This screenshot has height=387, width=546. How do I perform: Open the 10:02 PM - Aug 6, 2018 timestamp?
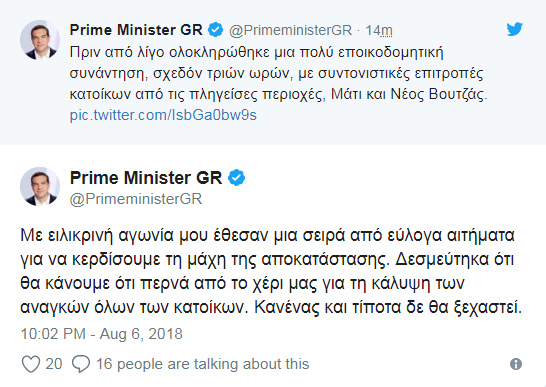[101, 334]
